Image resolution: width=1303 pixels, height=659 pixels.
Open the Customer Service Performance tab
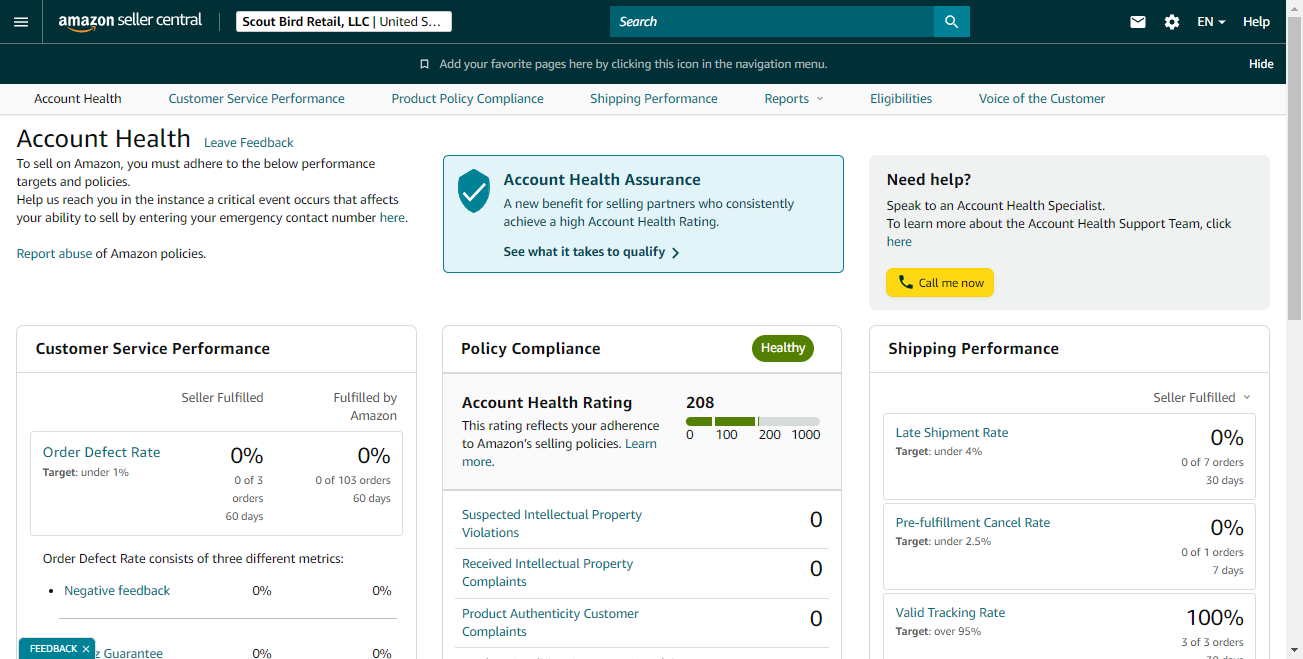coord(257,98)
